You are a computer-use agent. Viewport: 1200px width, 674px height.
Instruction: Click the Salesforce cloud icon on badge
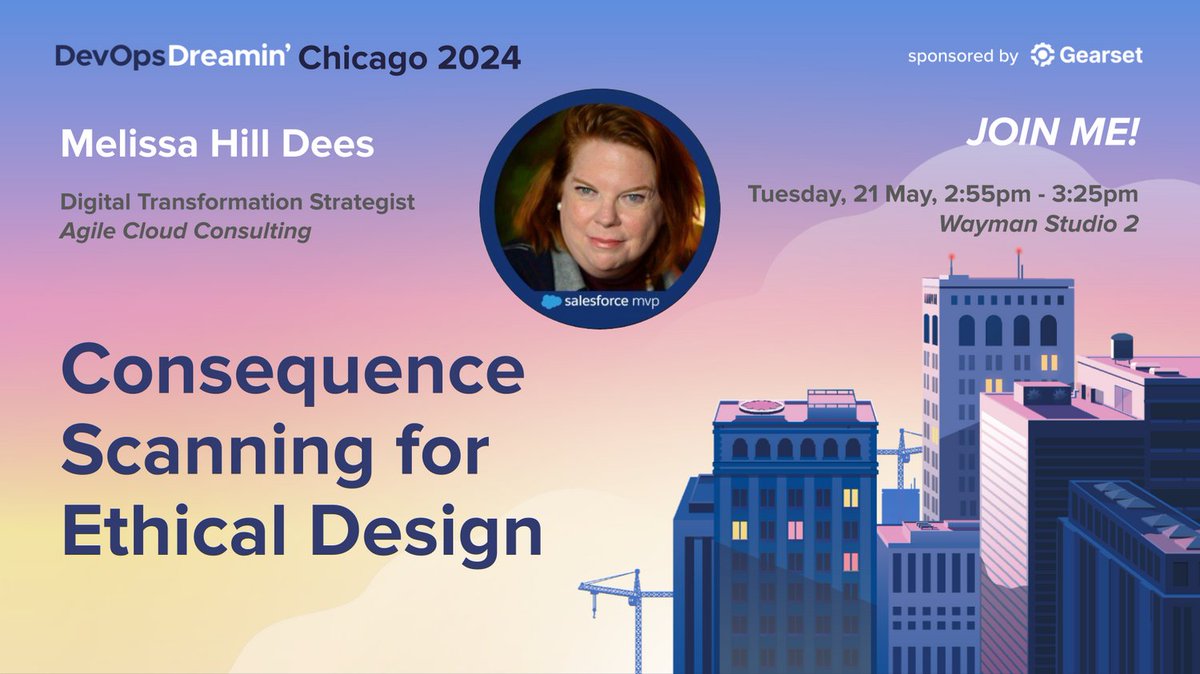549,299
